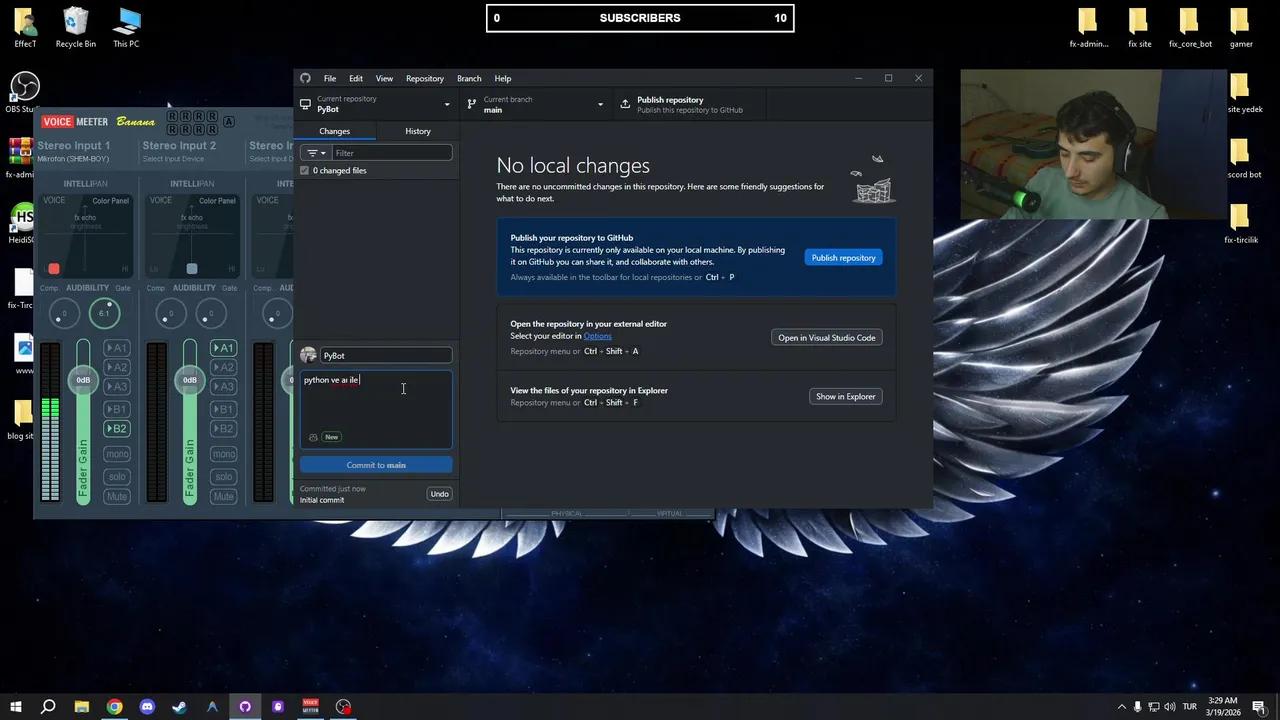Switch to the History tab
1280x720 pixels.
(418, 131)
